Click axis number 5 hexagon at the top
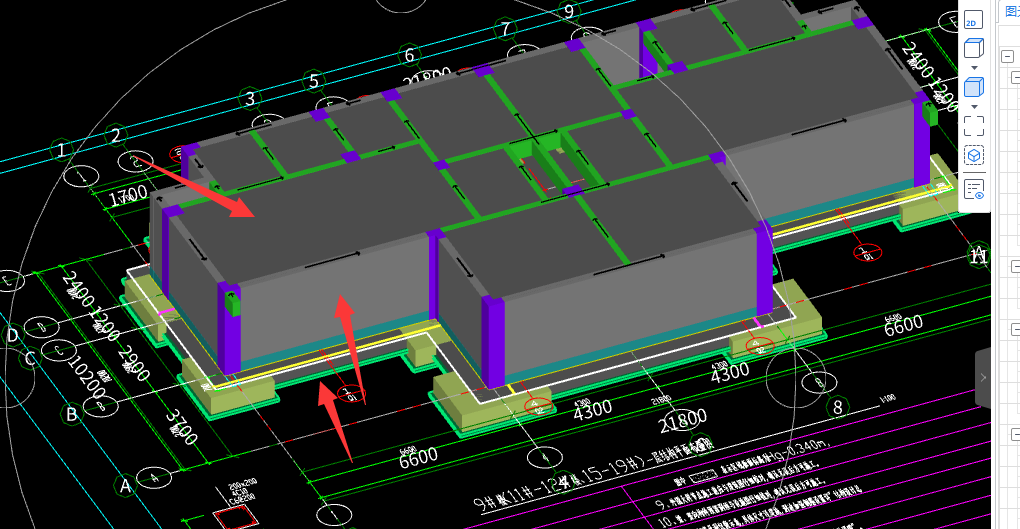 314,81
